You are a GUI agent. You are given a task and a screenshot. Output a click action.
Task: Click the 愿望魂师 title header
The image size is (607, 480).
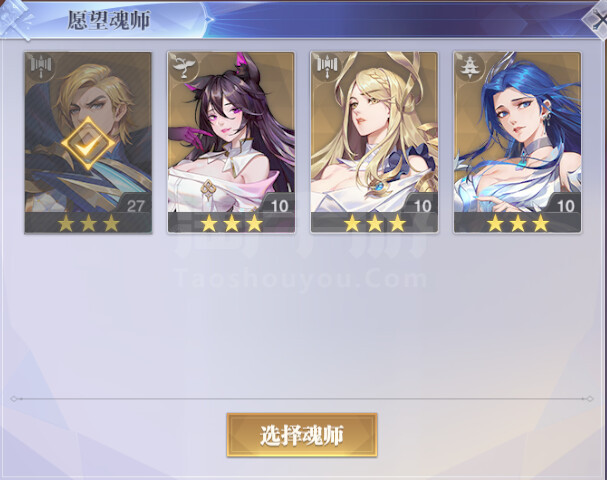[x=108, y=20]
